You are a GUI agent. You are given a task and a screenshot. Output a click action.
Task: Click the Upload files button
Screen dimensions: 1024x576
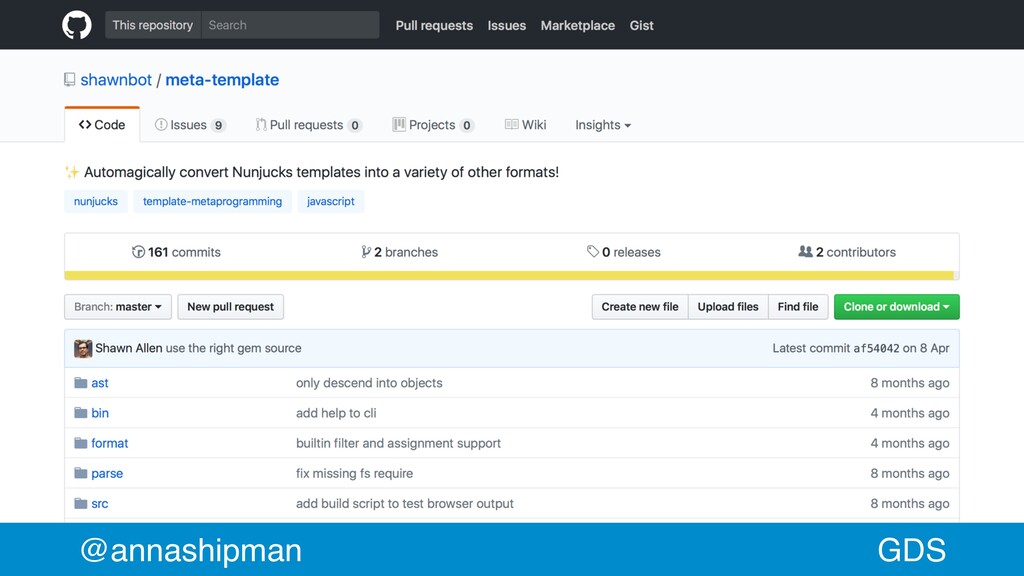[x=728, y=307]
